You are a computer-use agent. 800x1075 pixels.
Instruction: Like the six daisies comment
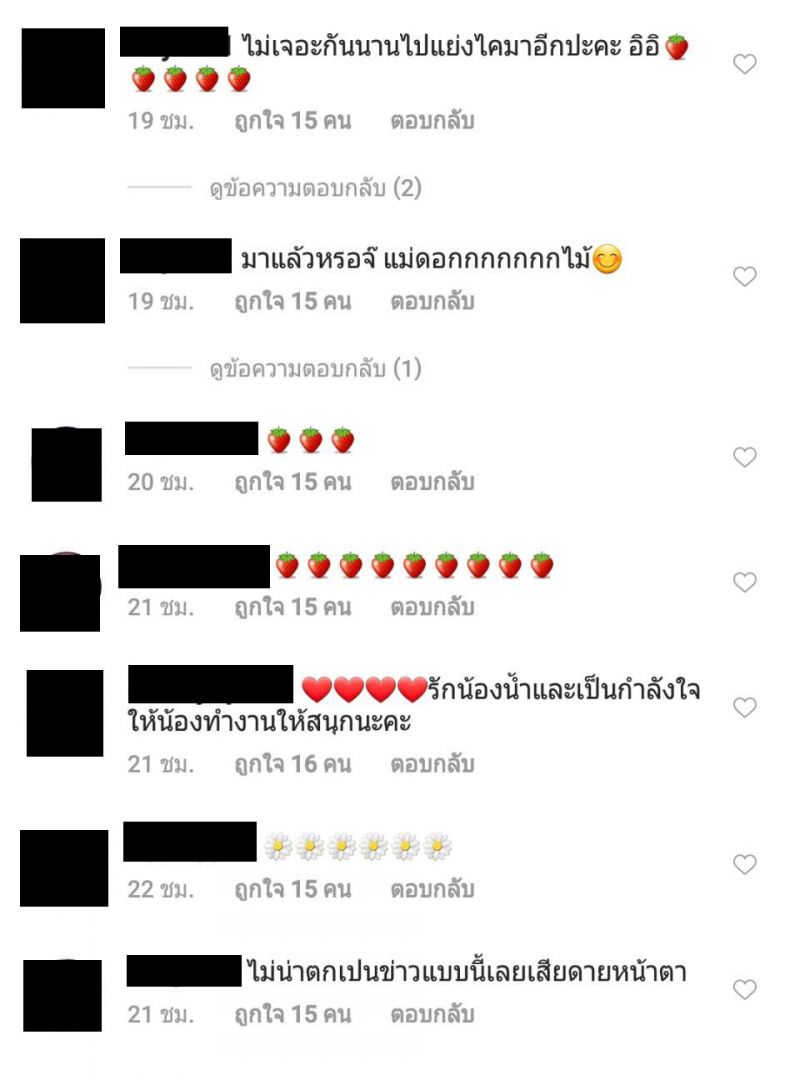pos(744,864)
